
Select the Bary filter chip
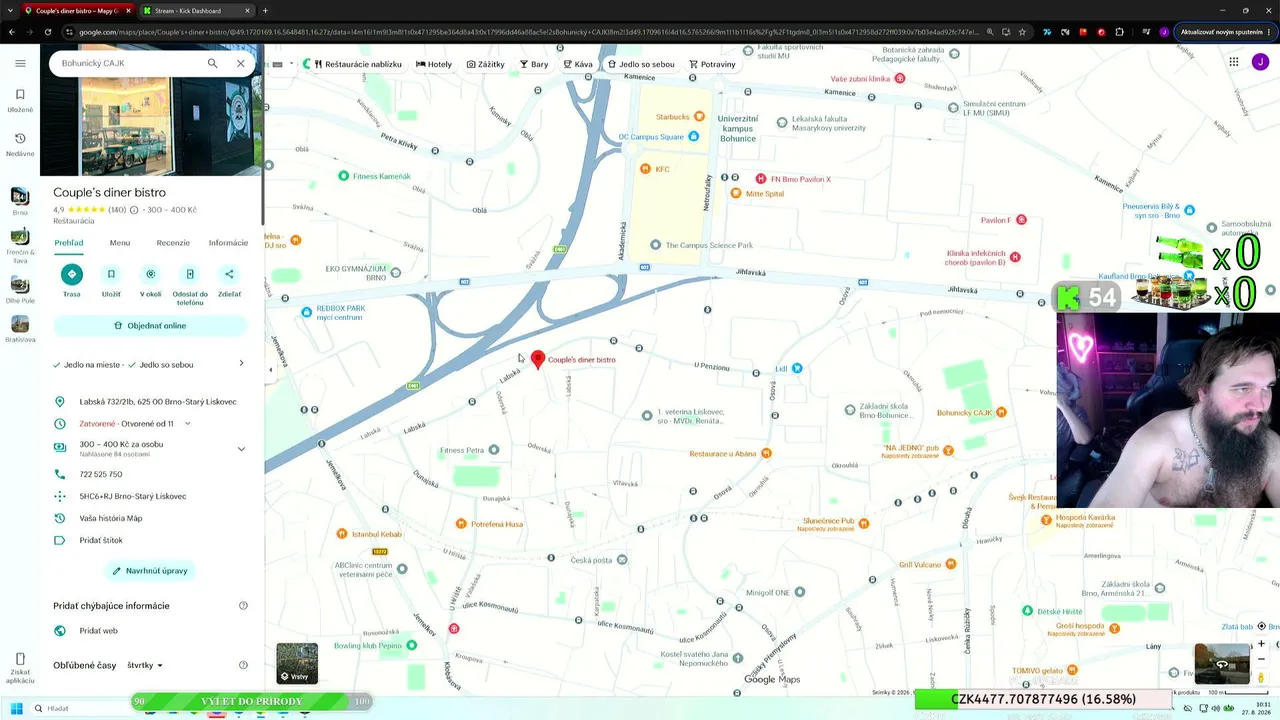pos(534,64)
